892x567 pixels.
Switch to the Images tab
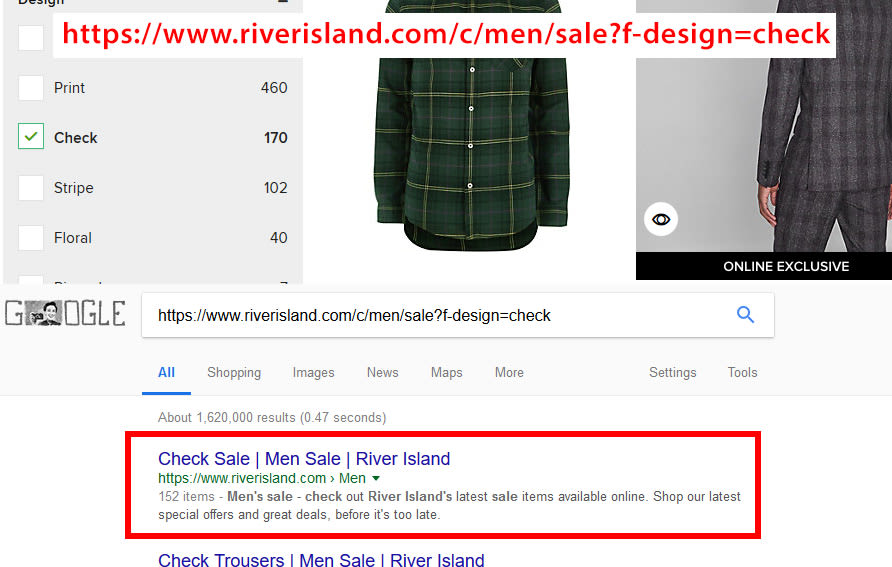pyautogui.click(x=313, y=373)
